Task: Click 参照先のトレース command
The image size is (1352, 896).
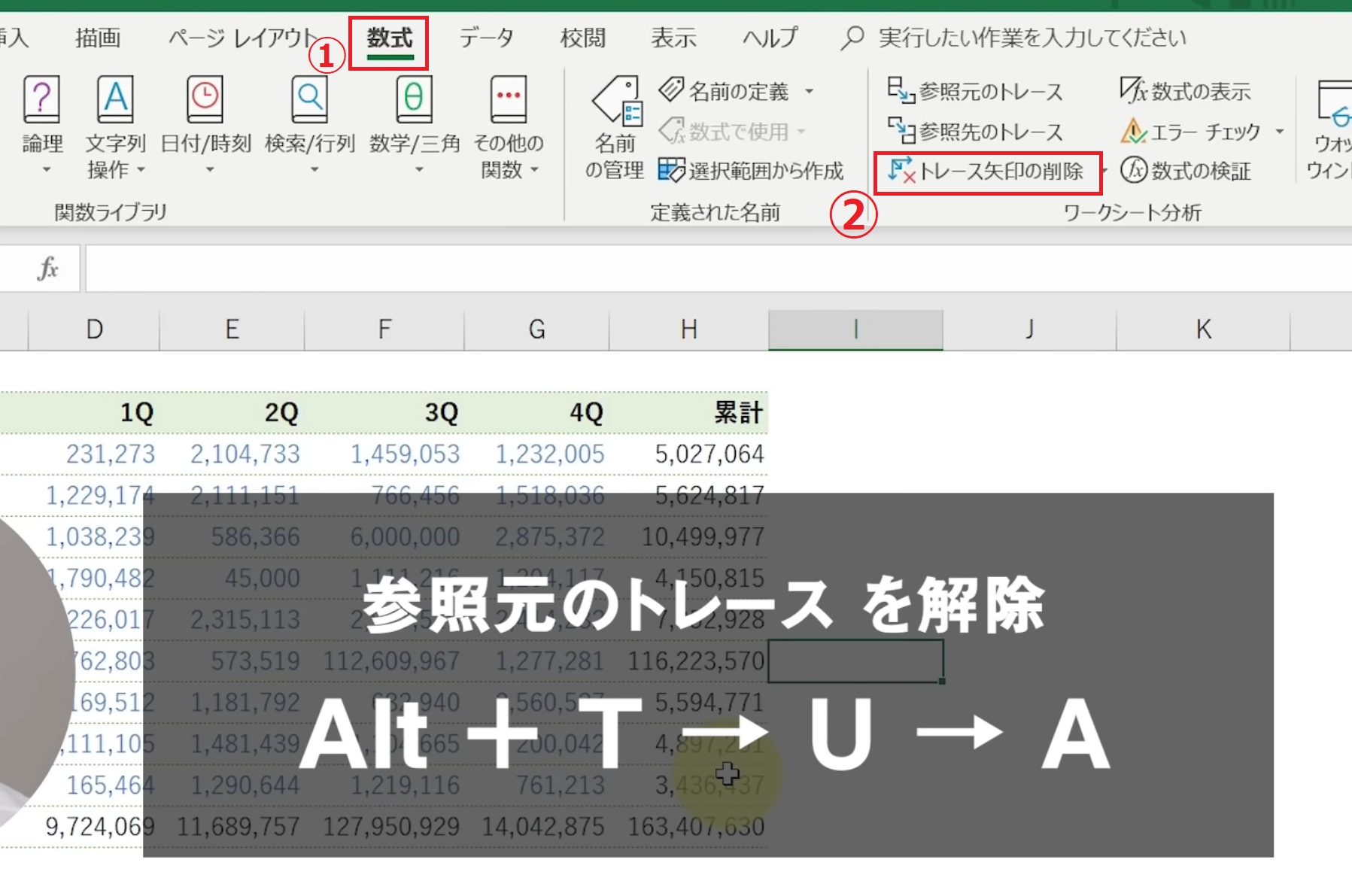Action: pyautogui.click(x=975, y=132)
